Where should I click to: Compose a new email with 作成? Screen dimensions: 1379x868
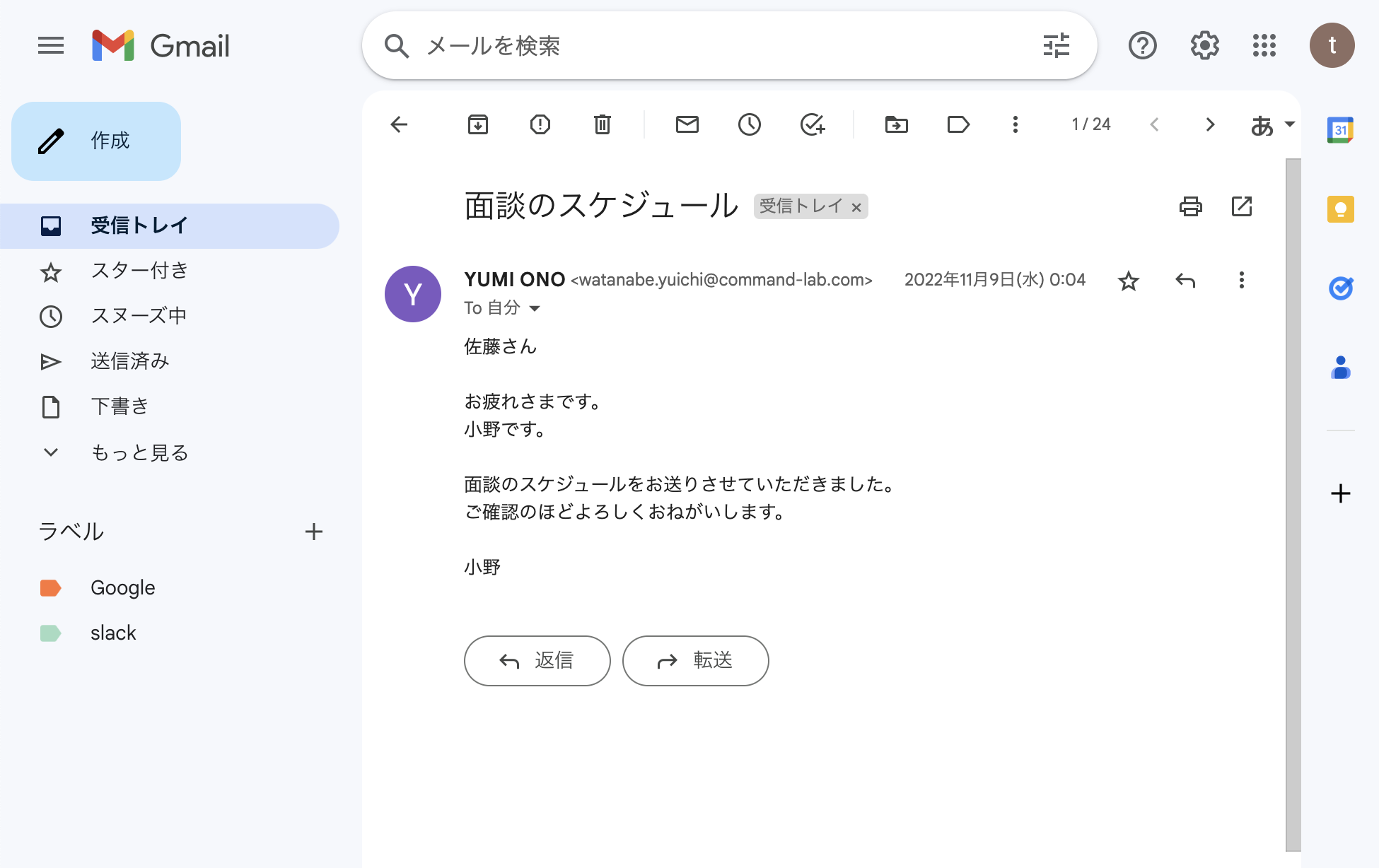[96, 141]
